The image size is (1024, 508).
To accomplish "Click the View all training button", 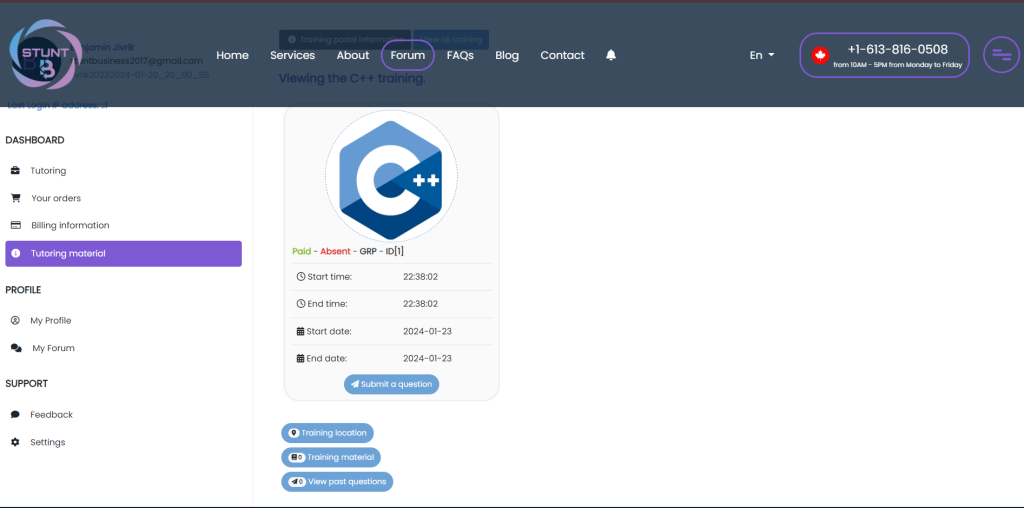I will pos(451,40).
